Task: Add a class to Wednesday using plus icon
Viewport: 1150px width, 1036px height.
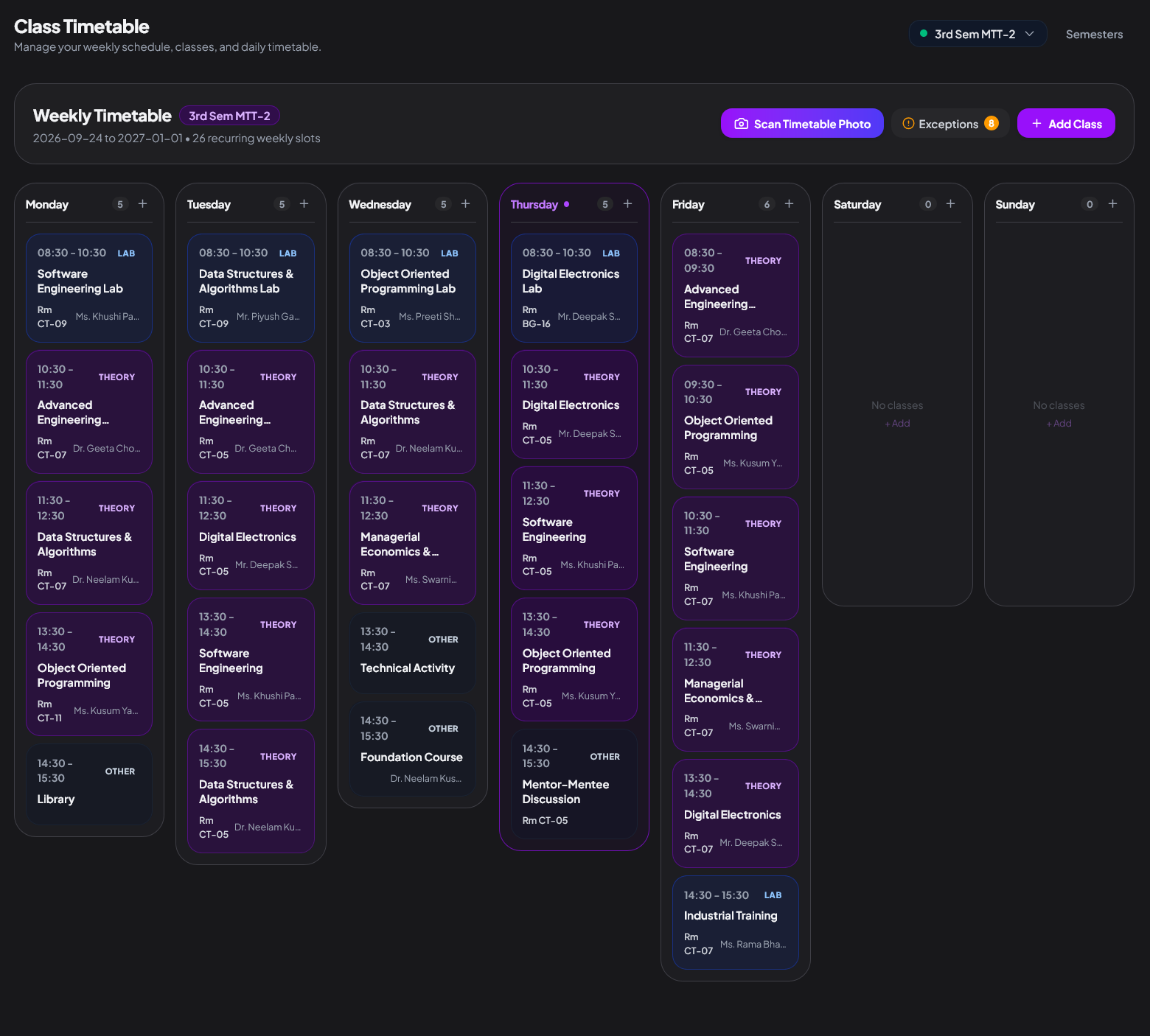Action: point(466,204)
